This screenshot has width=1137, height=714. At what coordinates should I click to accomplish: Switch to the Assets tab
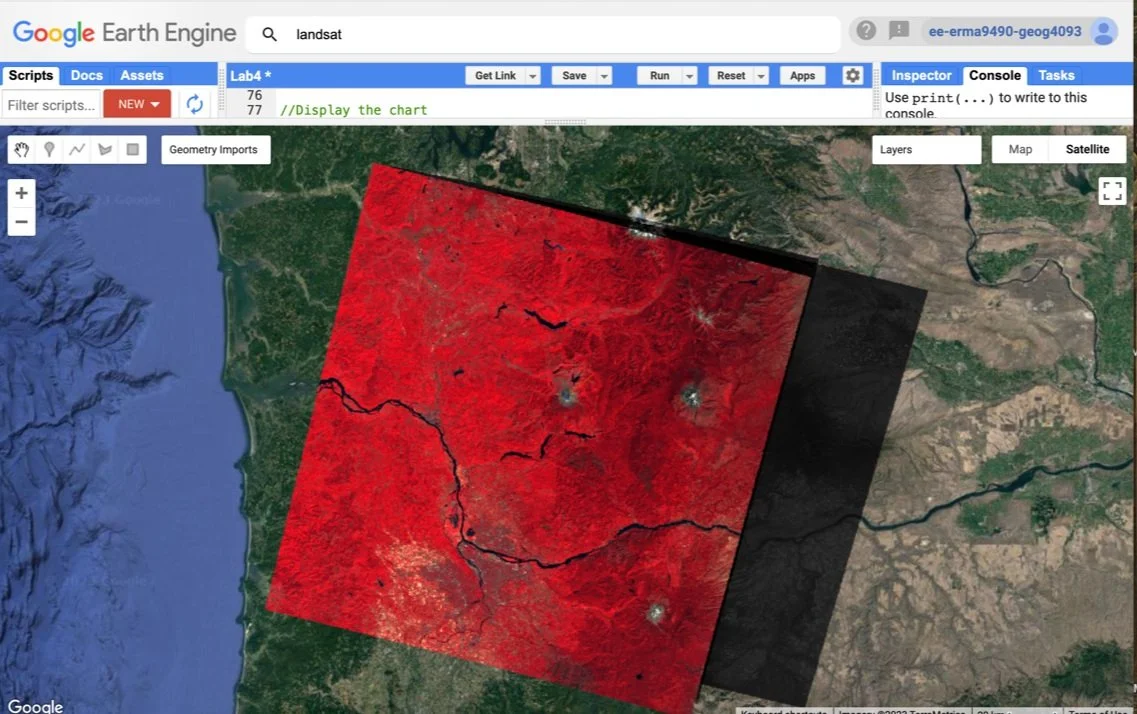(x=142, y=75)
